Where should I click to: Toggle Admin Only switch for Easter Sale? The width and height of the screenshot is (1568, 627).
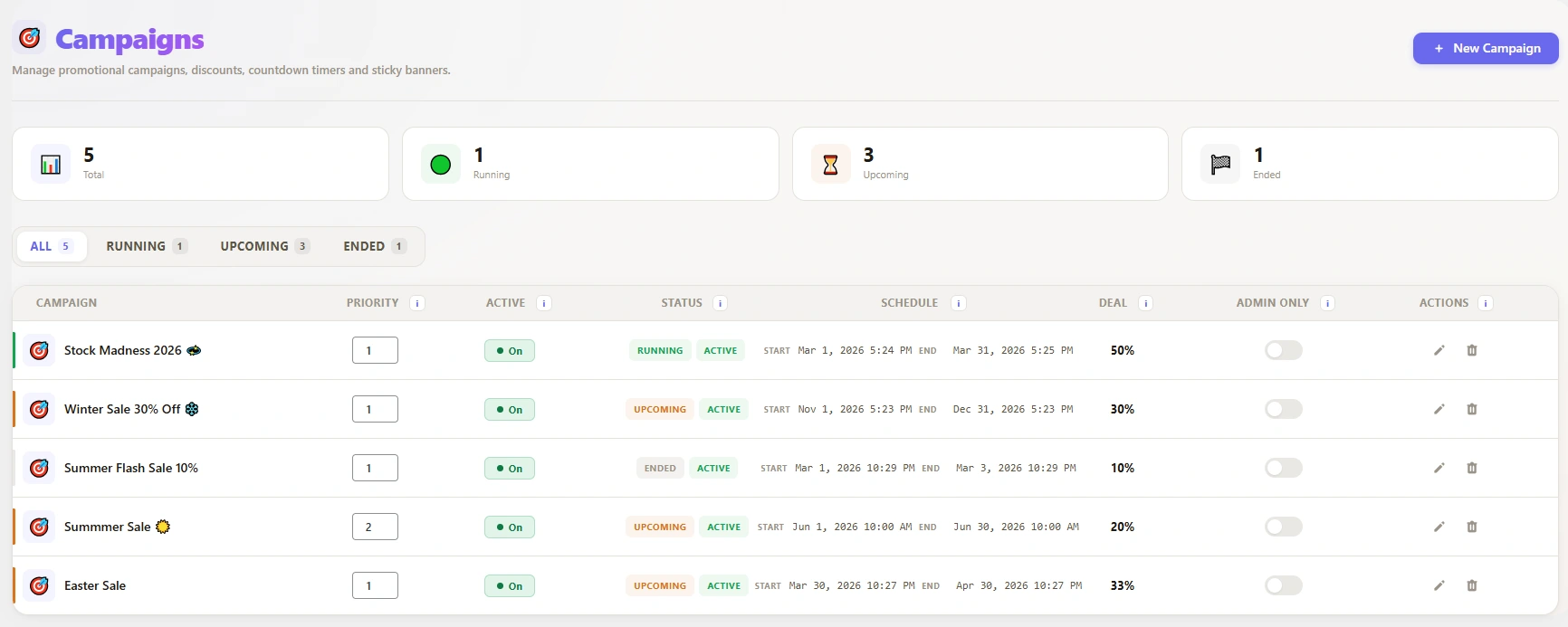1283,585
